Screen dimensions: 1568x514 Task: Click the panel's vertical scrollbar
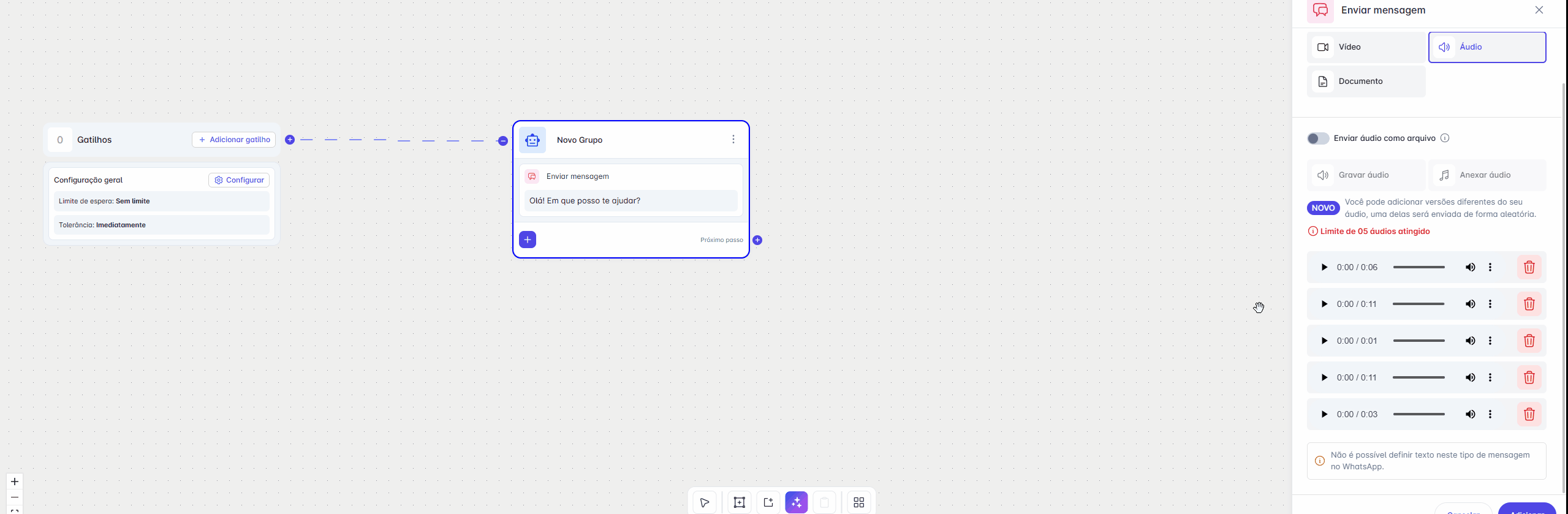(1564, 288)
